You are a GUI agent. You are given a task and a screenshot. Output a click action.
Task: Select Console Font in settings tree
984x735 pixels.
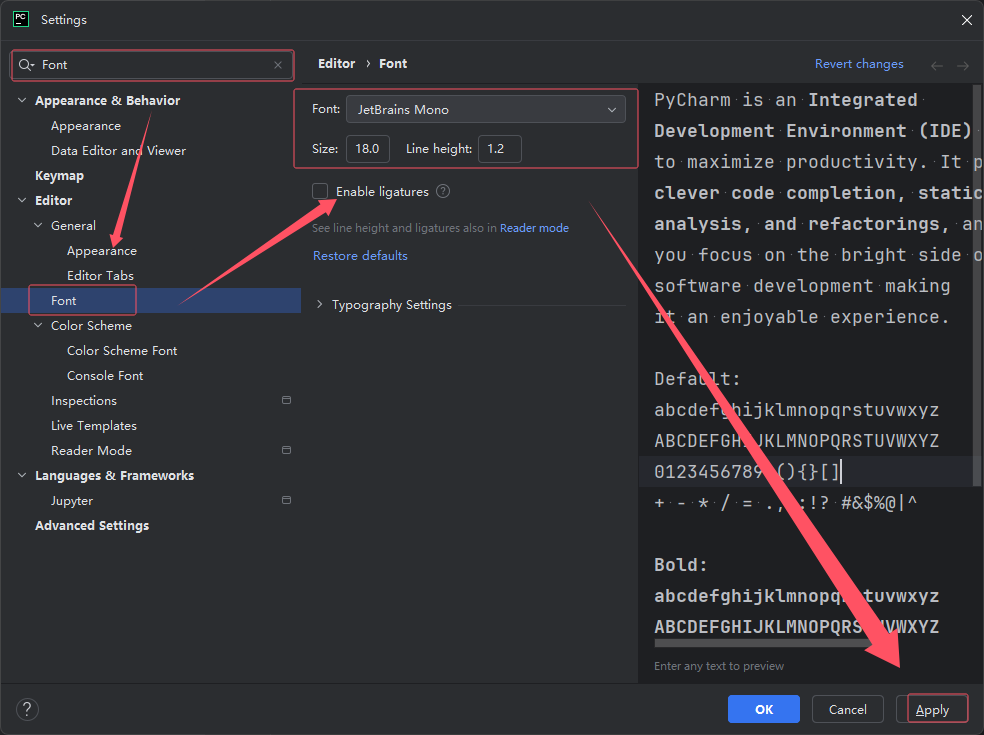tap(105, 376)
